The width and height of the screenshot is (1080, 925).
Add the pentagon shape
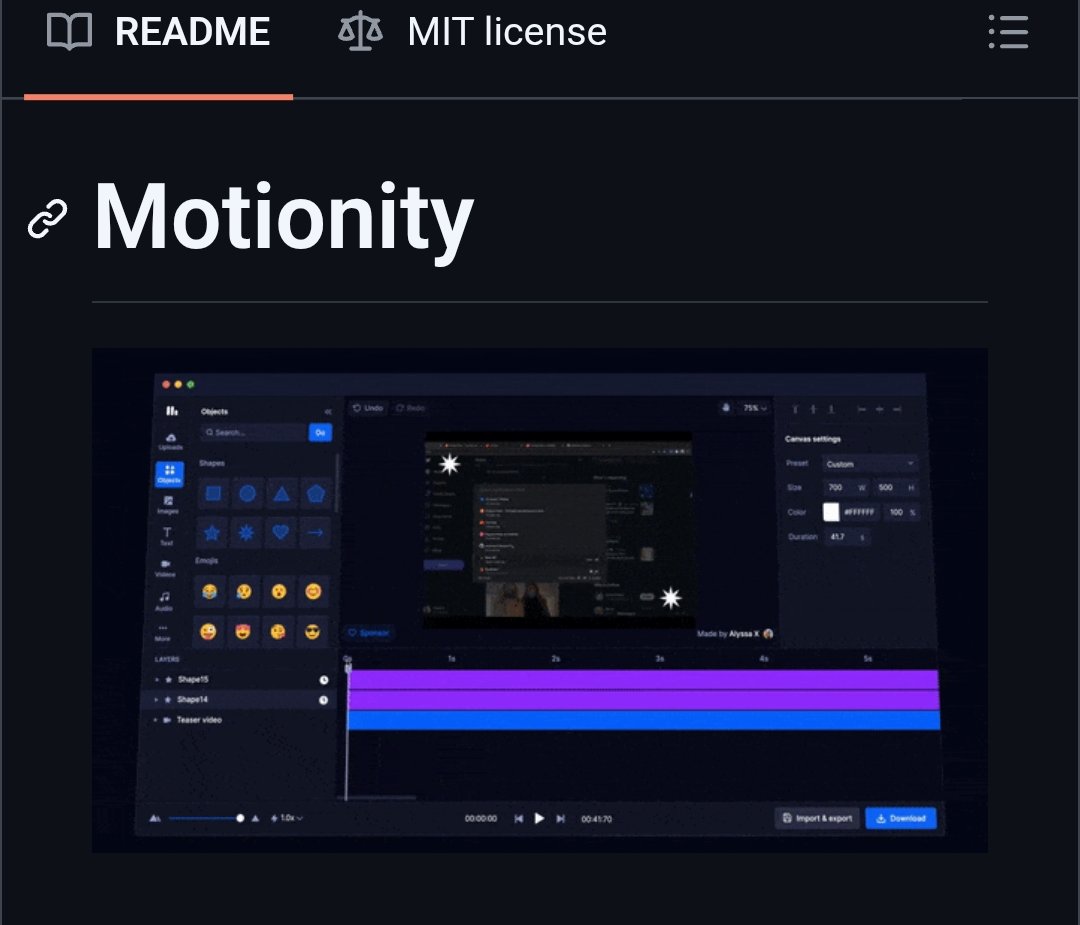(x=315, y=493)
